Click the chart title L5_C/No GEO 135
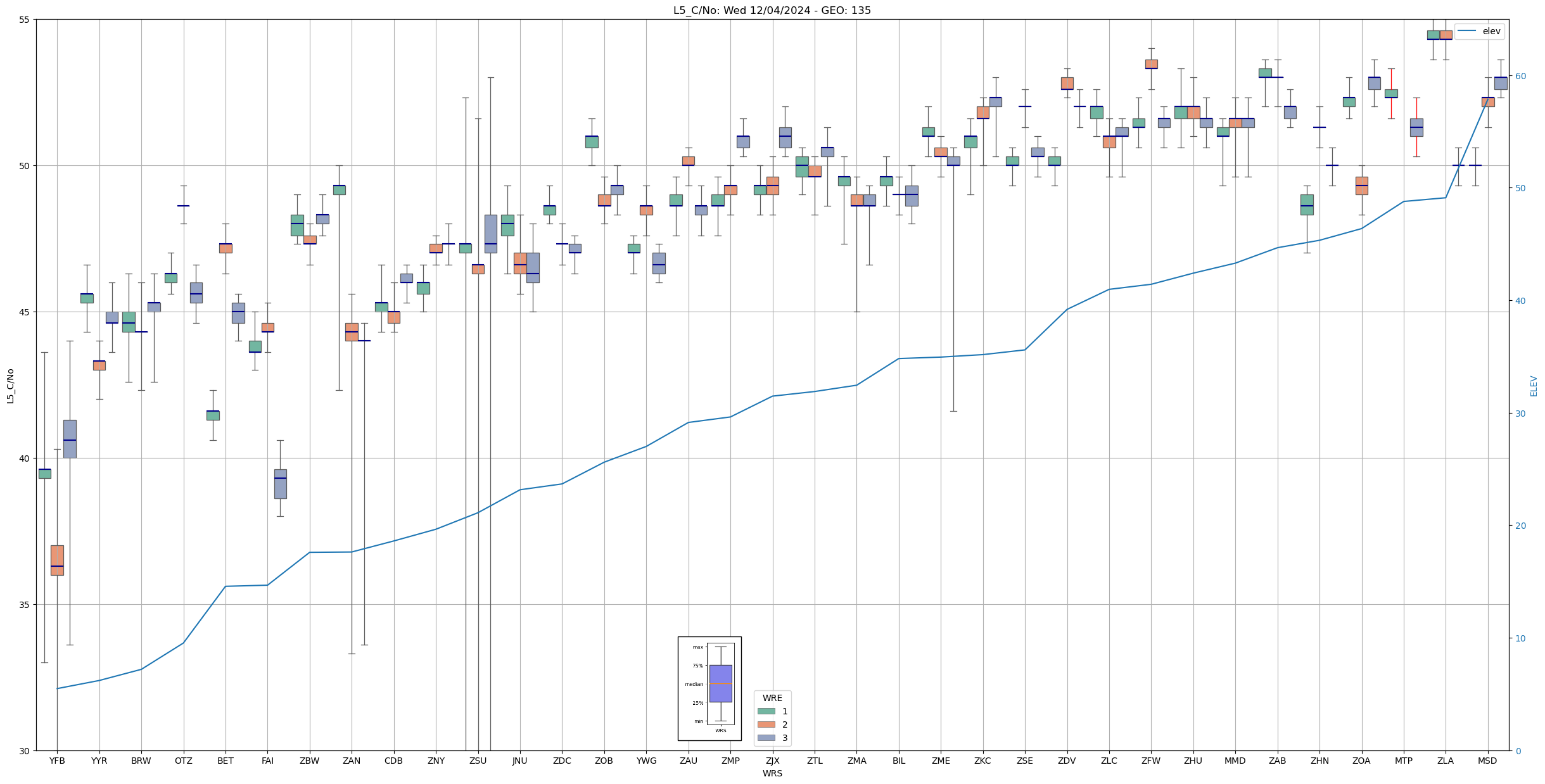 772,11
